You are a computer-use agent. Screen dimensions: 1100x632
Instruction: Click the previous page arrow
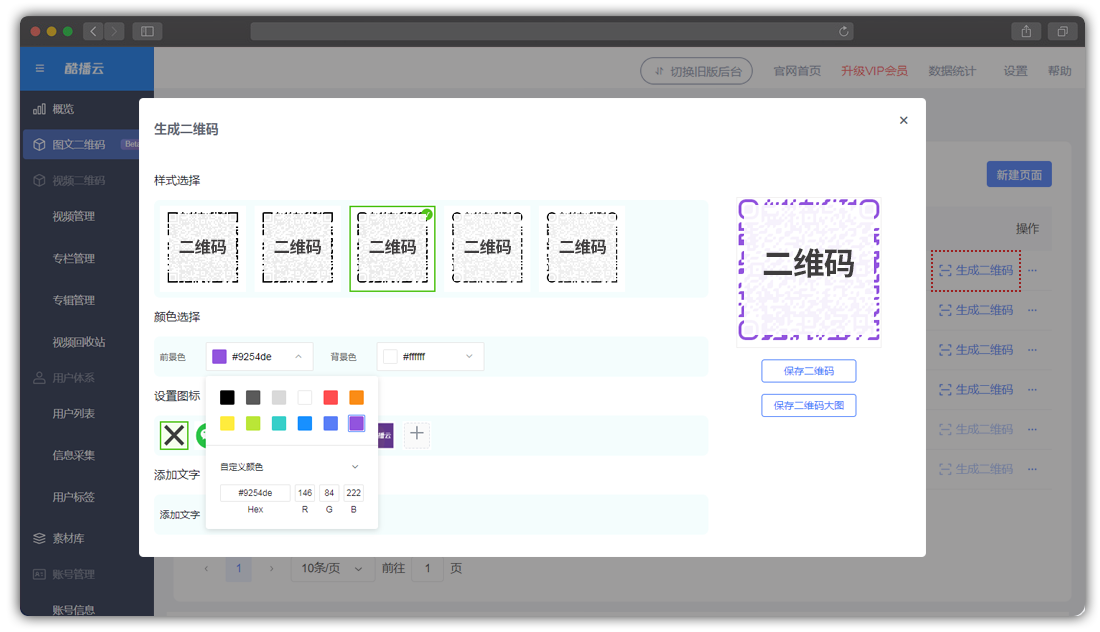click(206, 568)
